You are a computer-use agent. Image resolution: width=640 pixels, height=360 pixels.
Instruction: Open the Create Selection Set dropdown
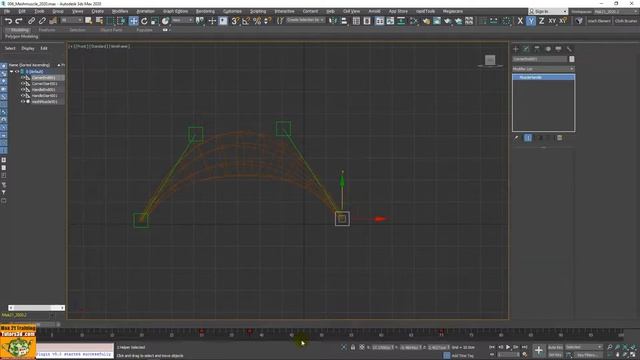point(305,20)
